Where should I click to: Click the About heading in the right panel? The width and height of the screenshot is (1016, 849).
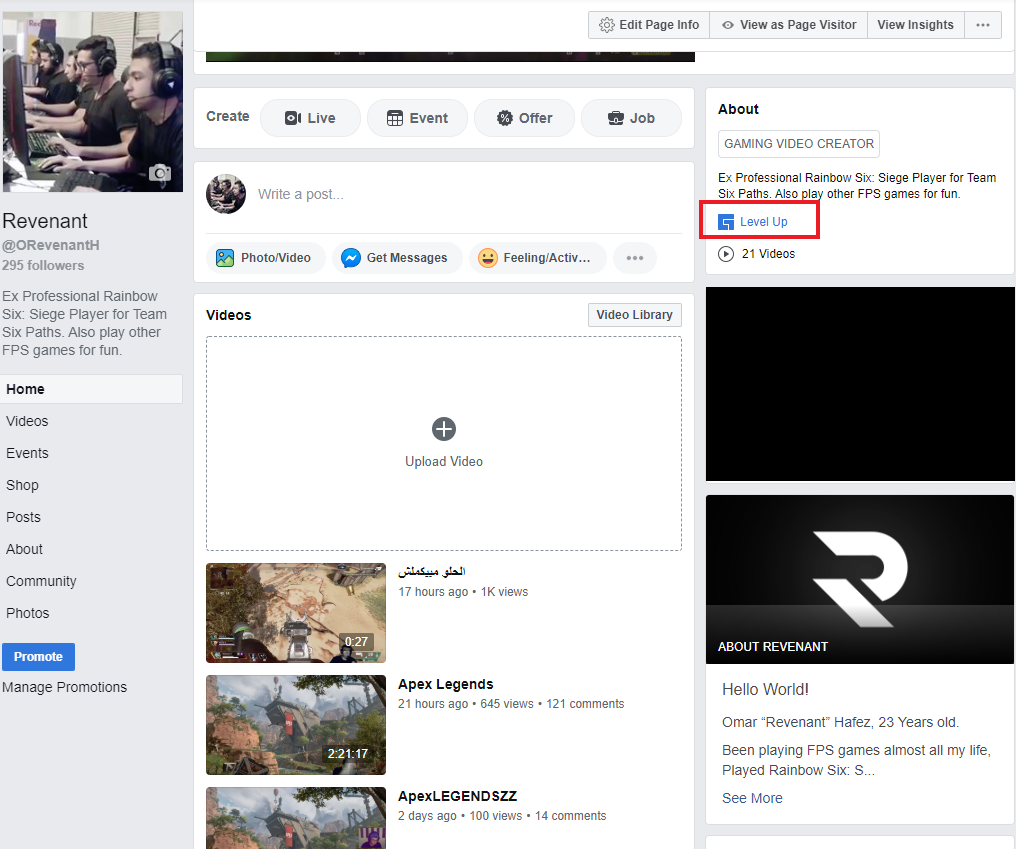click(738, 110)
